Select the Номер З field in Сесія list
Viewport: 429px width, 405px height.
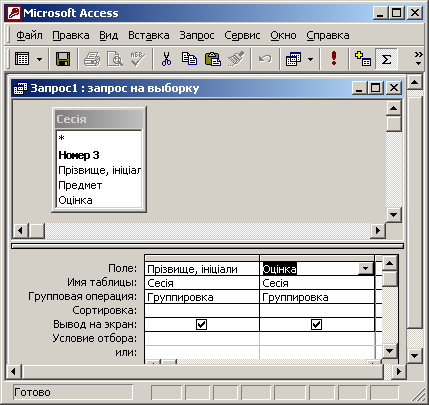coord(99,155)
